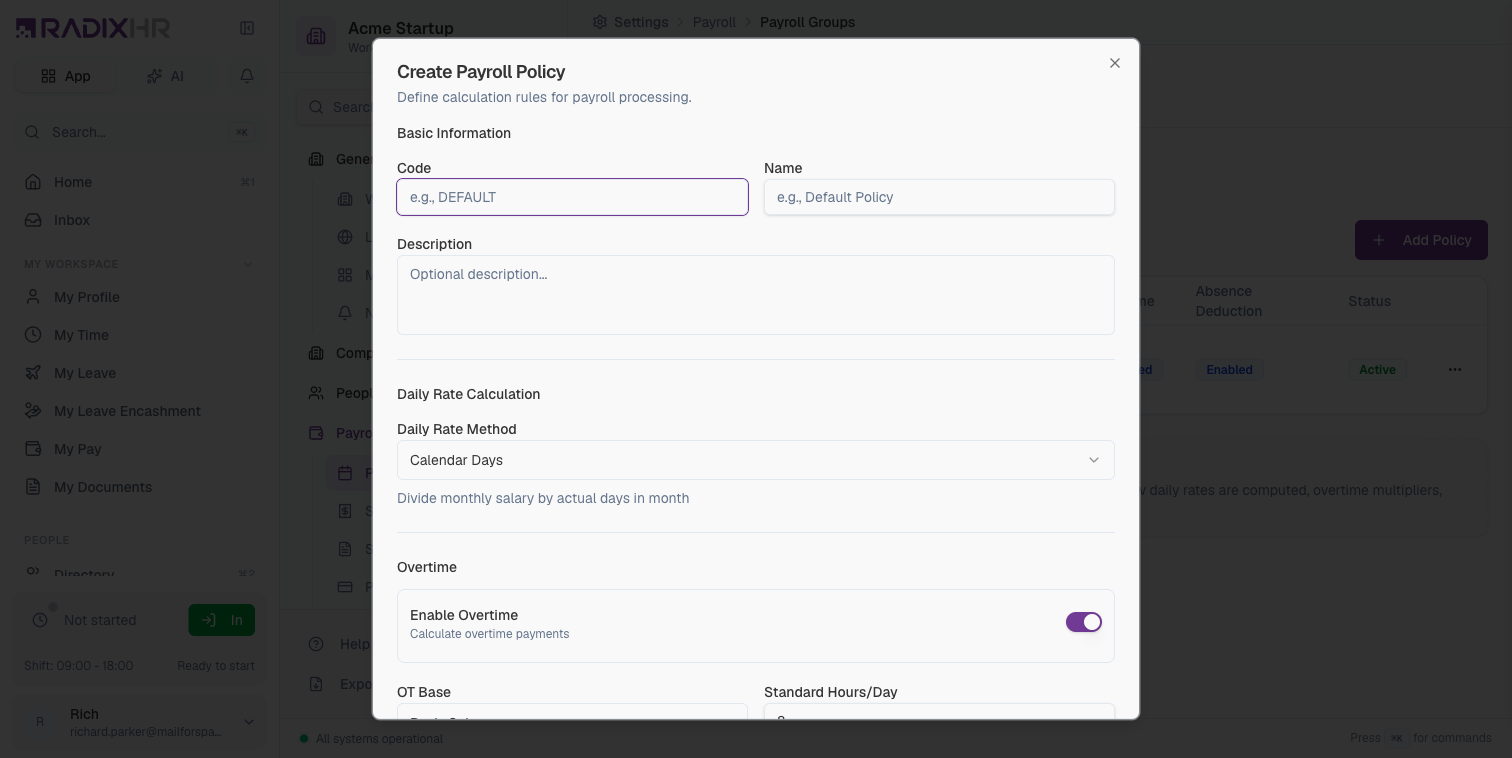The width and height of the screenshot is (1512, 758).
Task: Open the row actions three-dot menu
Action: 1455,369
